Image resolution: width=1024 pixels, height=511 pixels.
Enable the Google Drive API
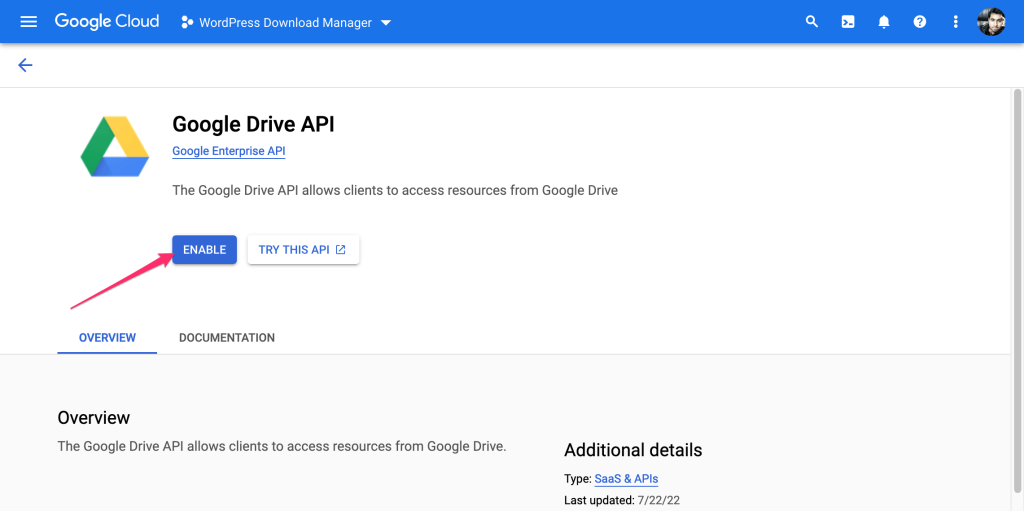(204, 250)
